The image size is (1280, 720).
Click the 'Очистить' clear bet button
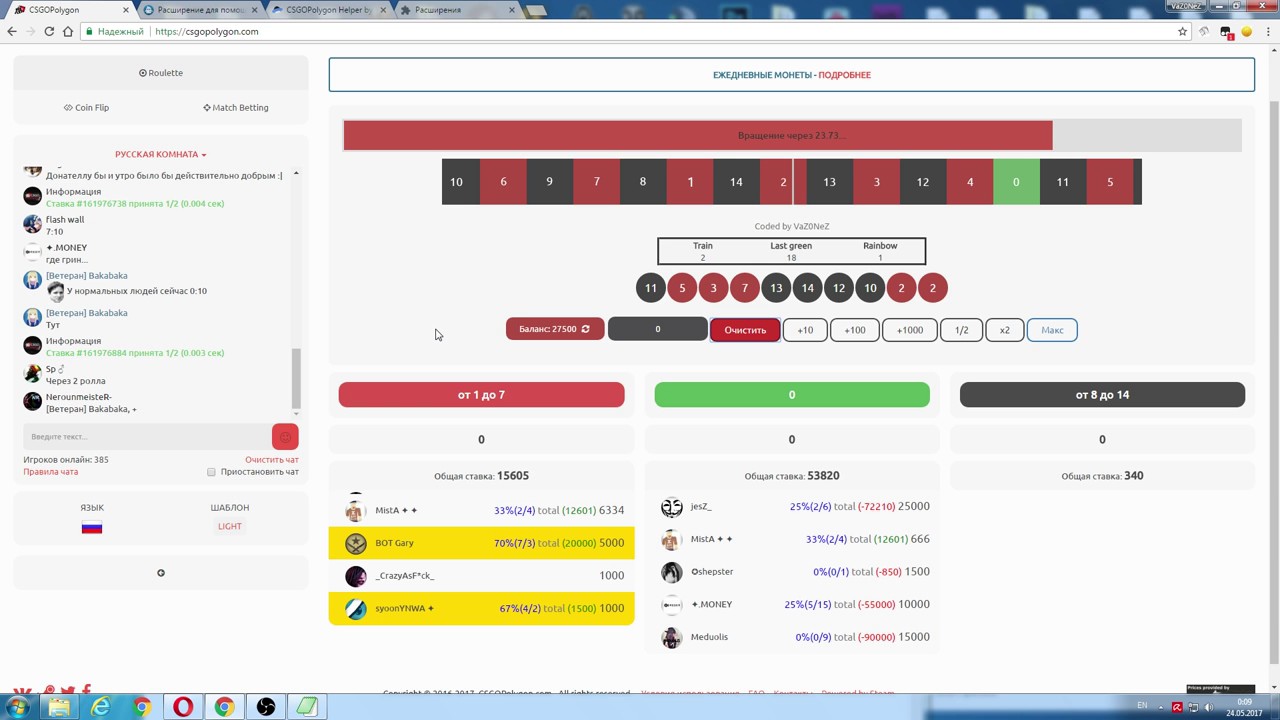point(745,329)
